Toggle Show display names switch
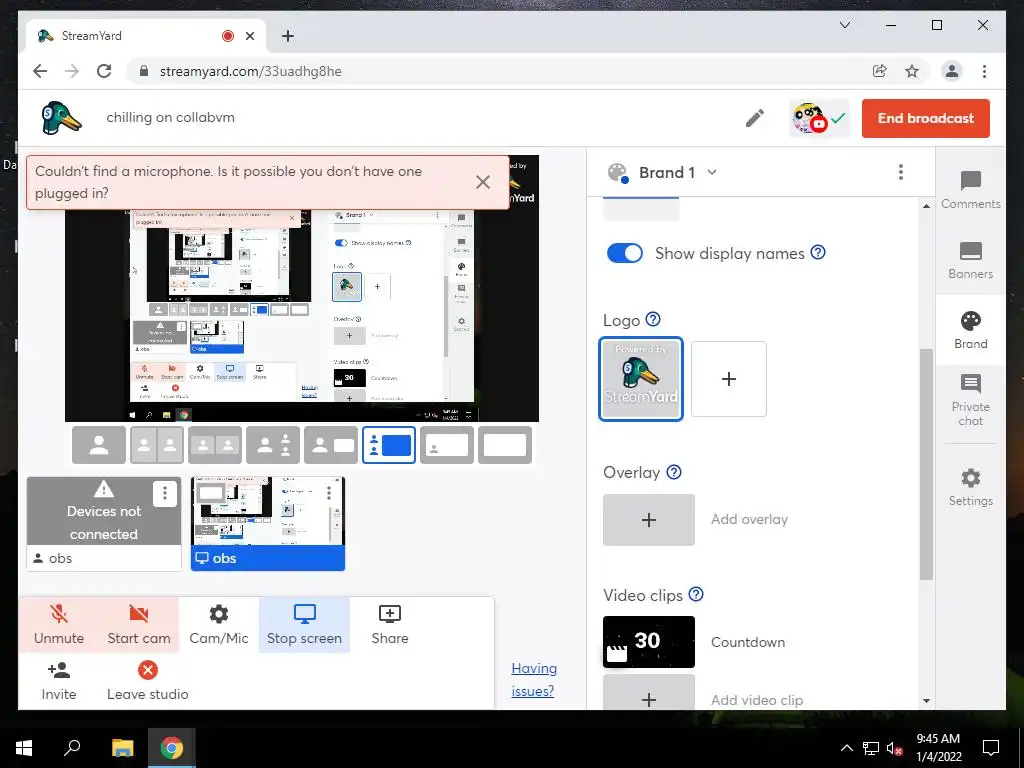The image size is (1024, 768). point(625,253)
